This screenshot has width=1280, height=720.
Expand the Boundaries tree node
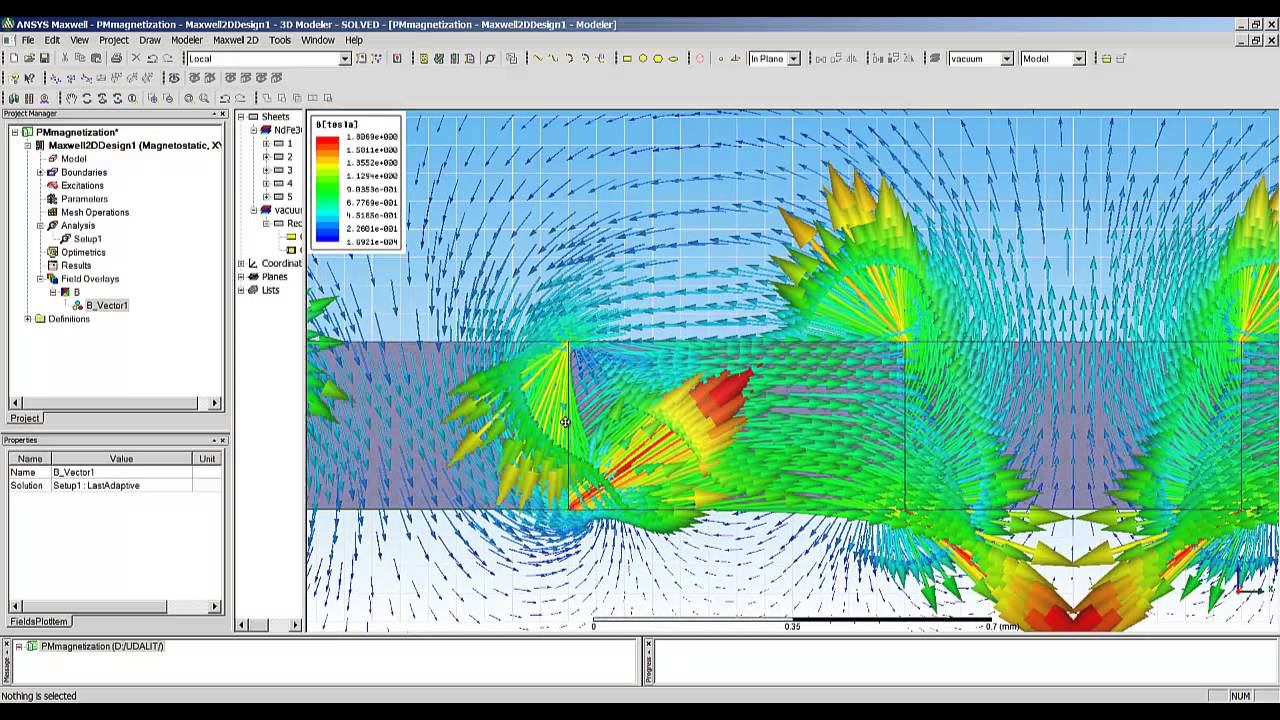pos(40,172)
